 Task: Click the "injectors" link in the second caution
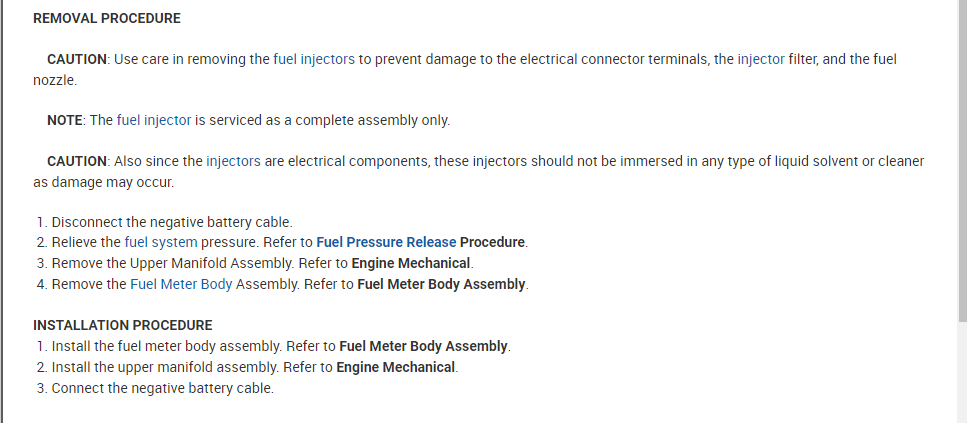click(233, 161)
